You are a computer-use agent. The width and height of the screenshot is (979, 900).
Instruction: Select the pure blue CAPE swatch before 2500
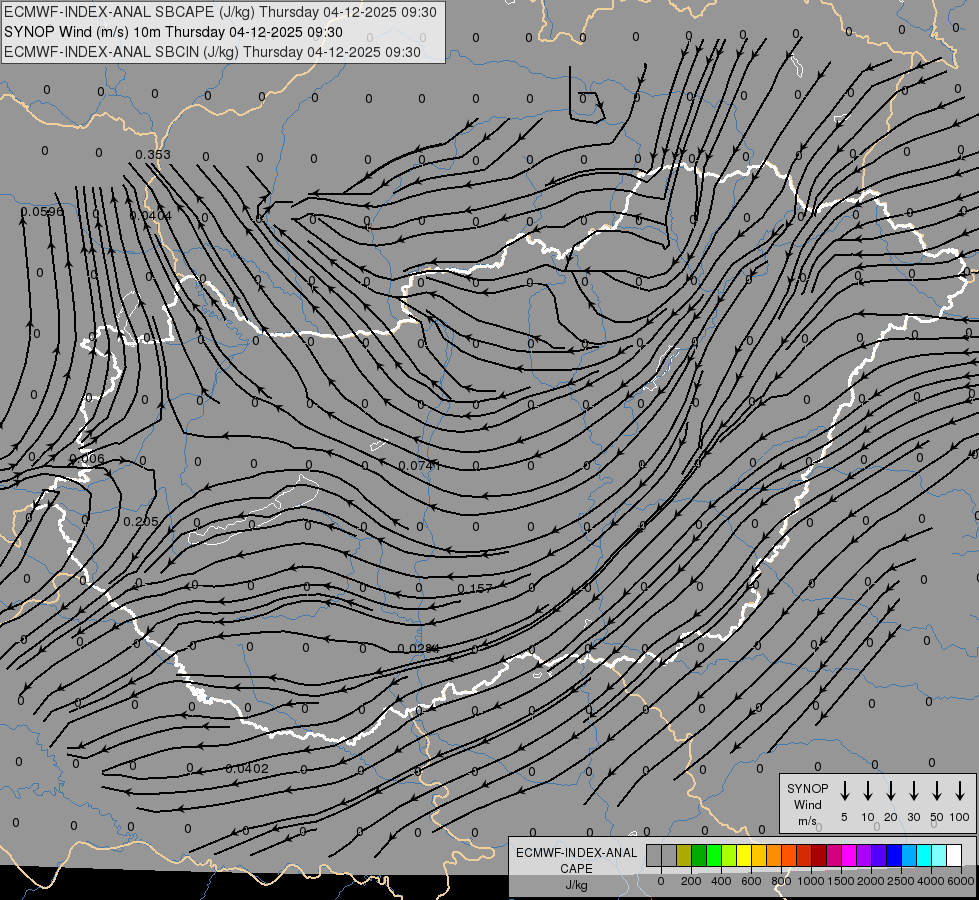click(893, 855)
